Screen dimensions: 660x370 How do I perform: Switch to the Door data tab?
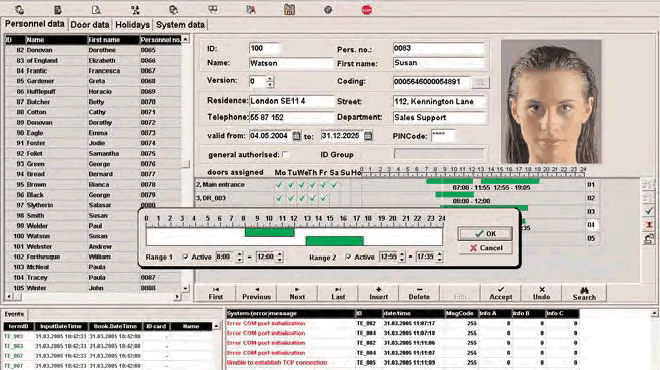coord(90,25)
